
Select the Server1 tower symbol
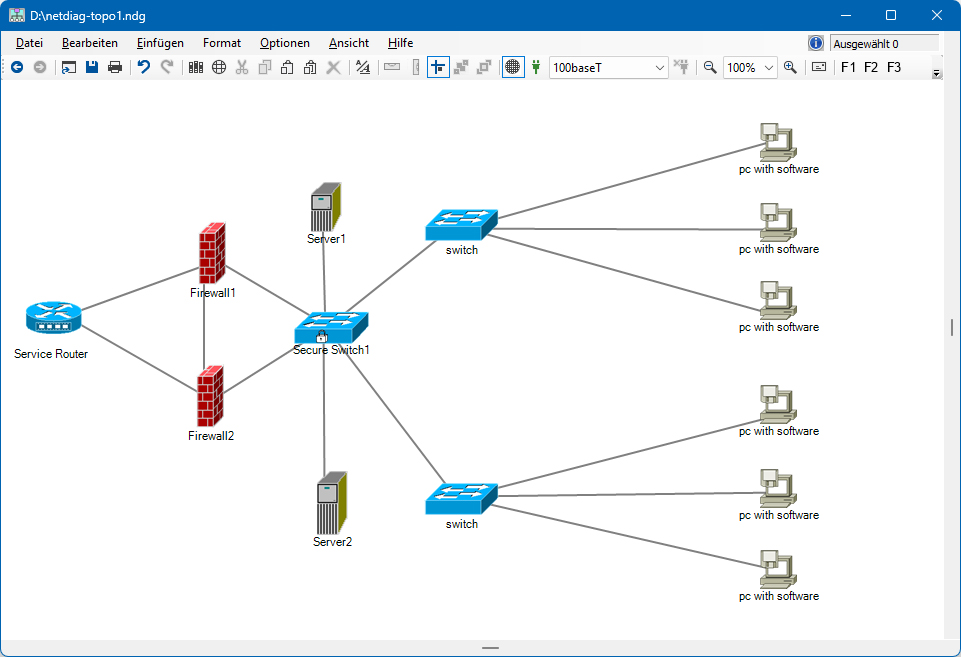click(325, 207)
